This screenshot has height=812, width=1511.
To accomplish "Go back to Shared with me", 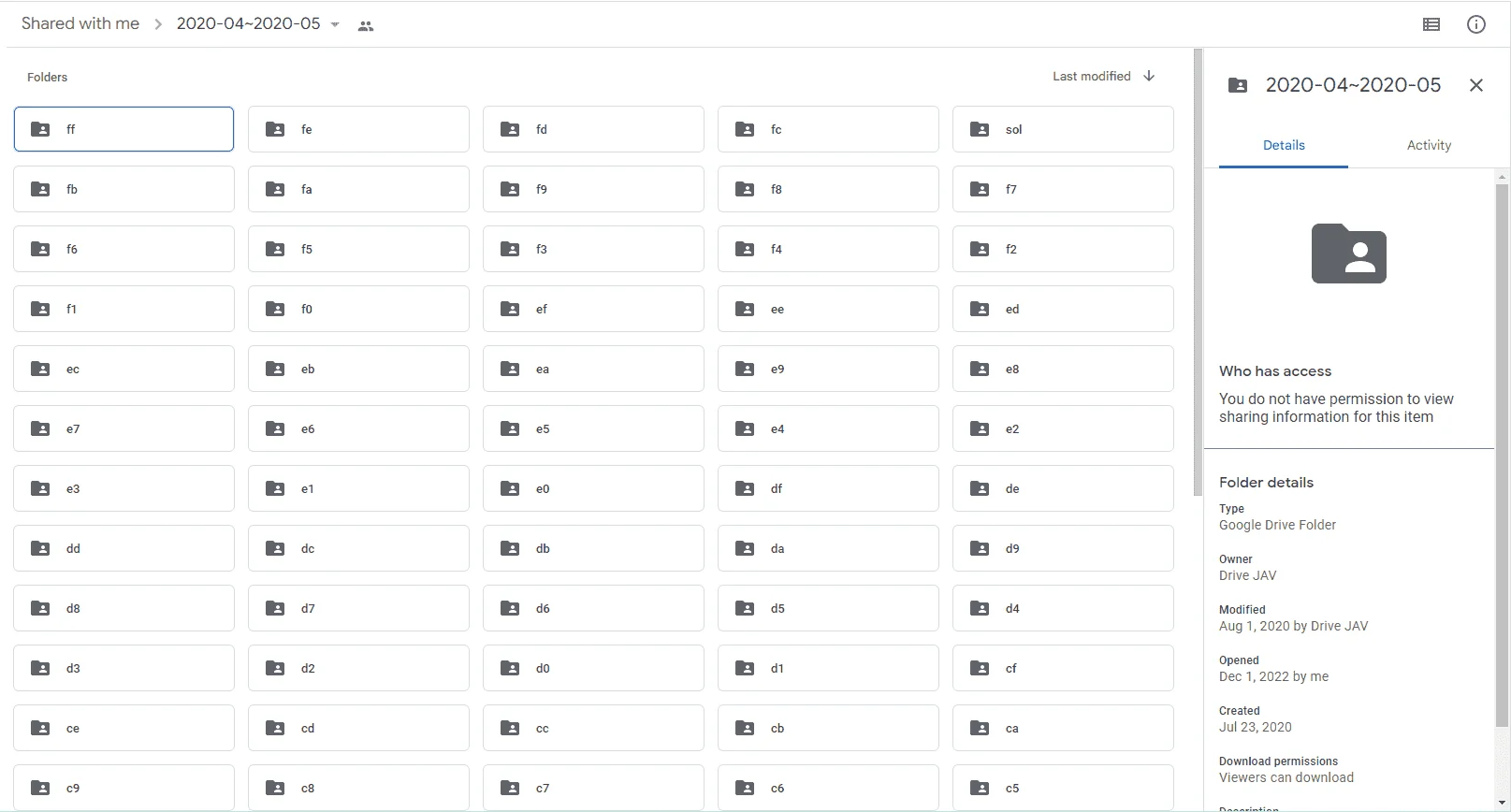I will point(80,23).
